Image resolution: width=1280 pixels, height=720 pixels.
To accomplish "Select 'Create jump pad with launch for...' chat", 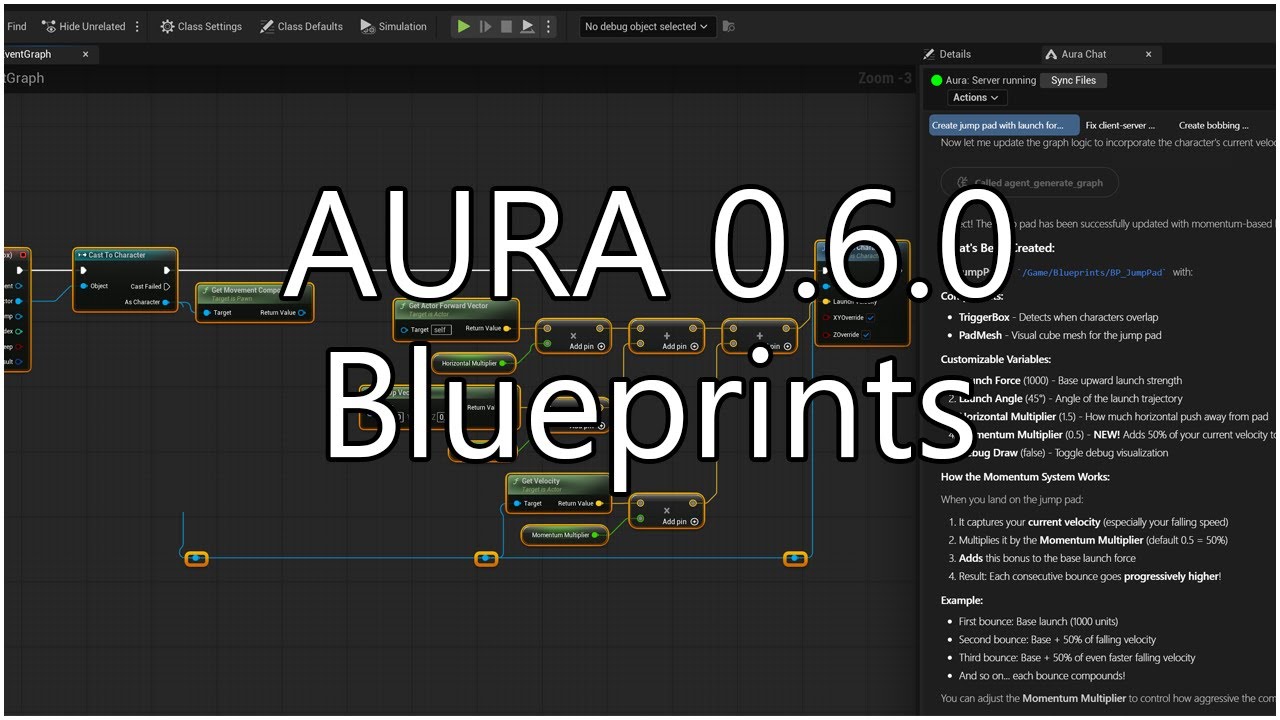I will tap(1004, 125).
